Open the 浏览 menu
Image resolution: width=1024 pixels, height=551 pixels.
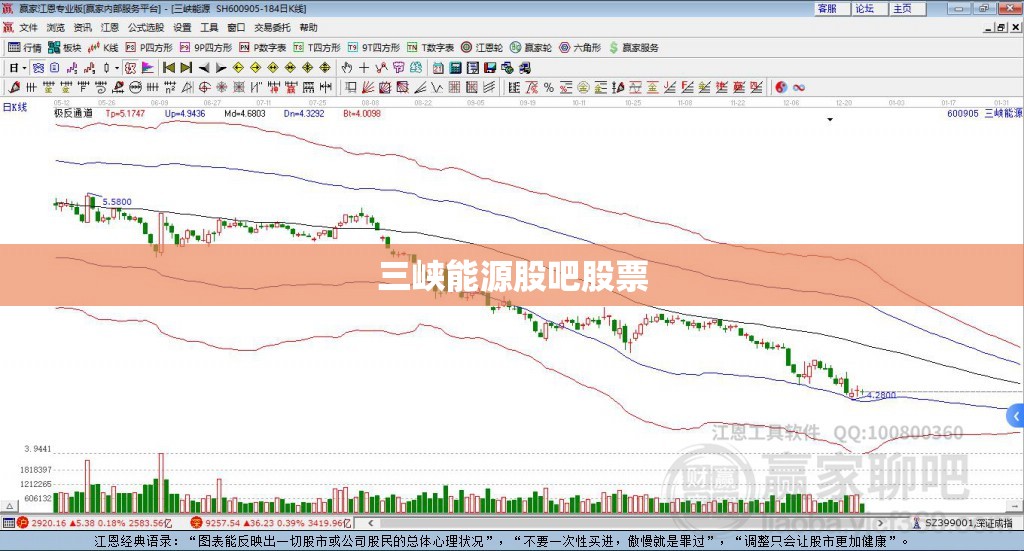pyautogui.click(x=56, y=27)
